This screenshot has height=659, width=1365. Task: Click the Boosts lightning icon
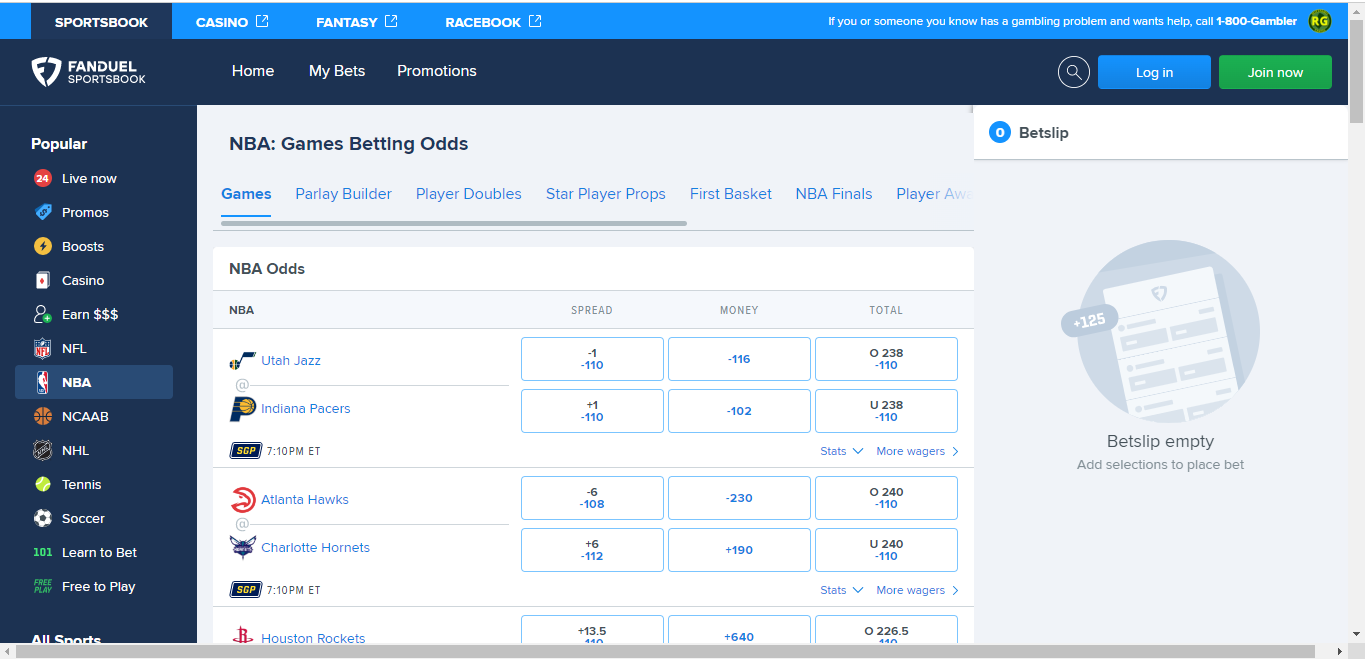tap(42, 246)
